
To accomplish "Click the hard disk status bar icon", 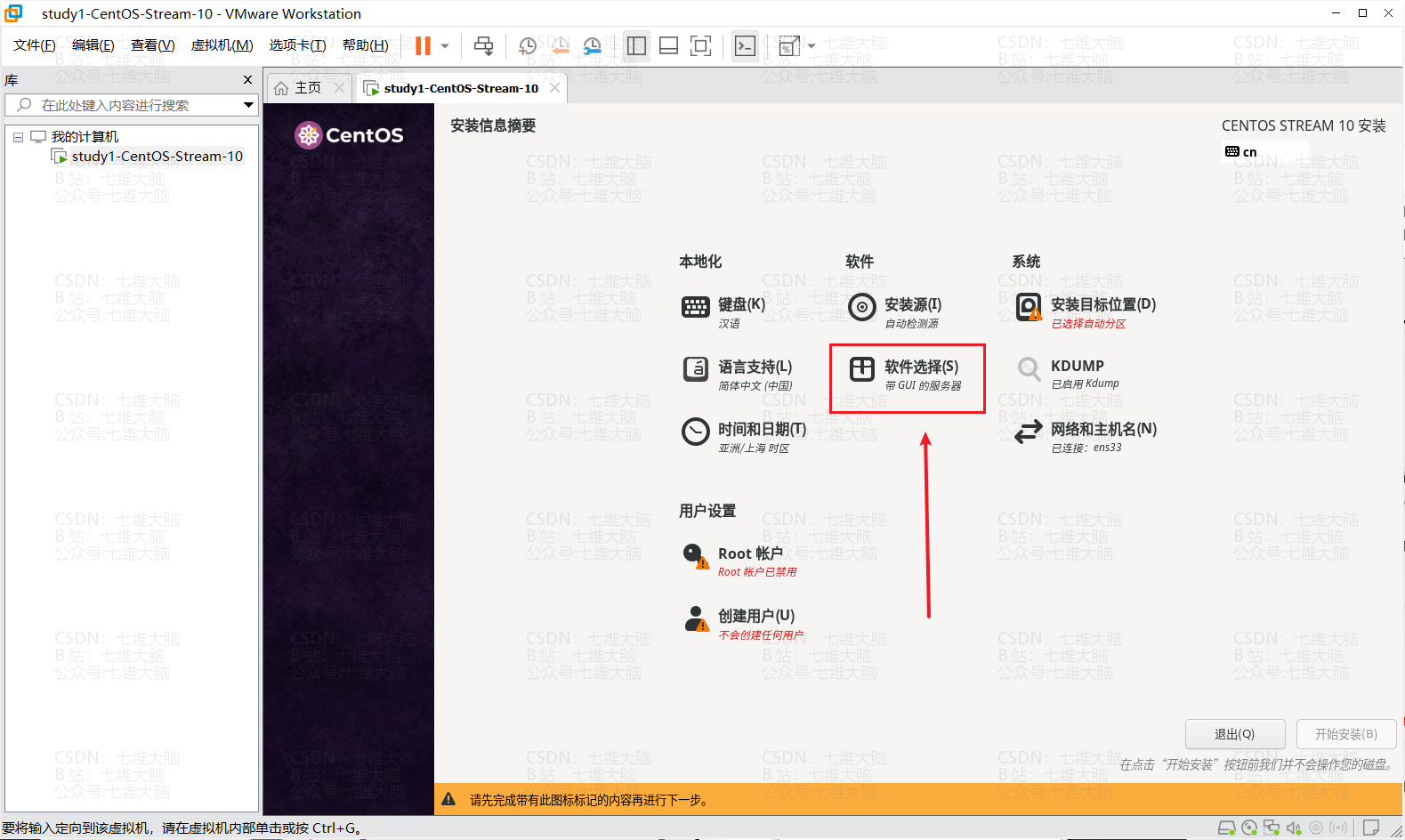I will (x=1226, y=828).
